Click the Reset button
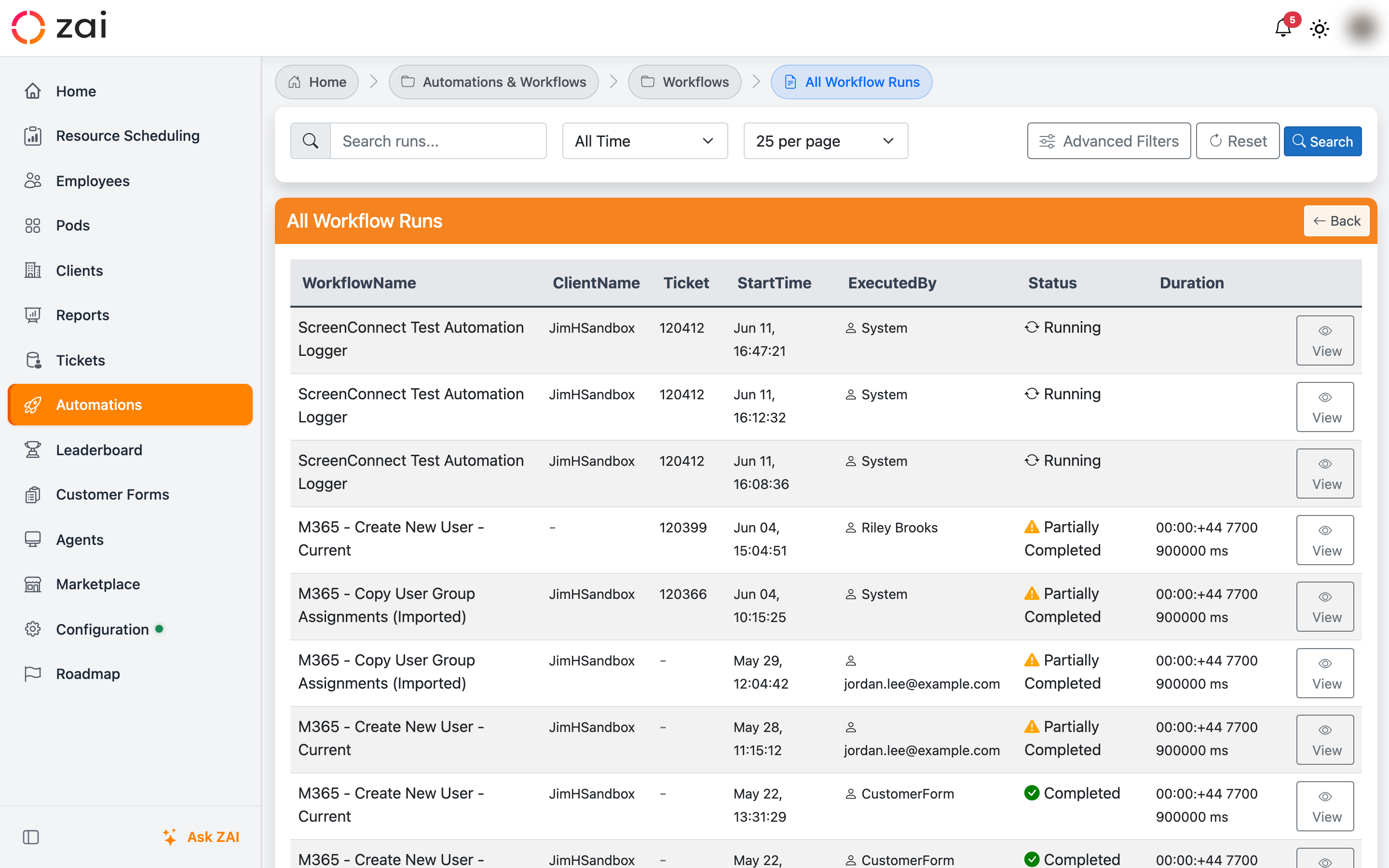The image size is (1389, 868). pyautogui.click(x=1238, y=141)
